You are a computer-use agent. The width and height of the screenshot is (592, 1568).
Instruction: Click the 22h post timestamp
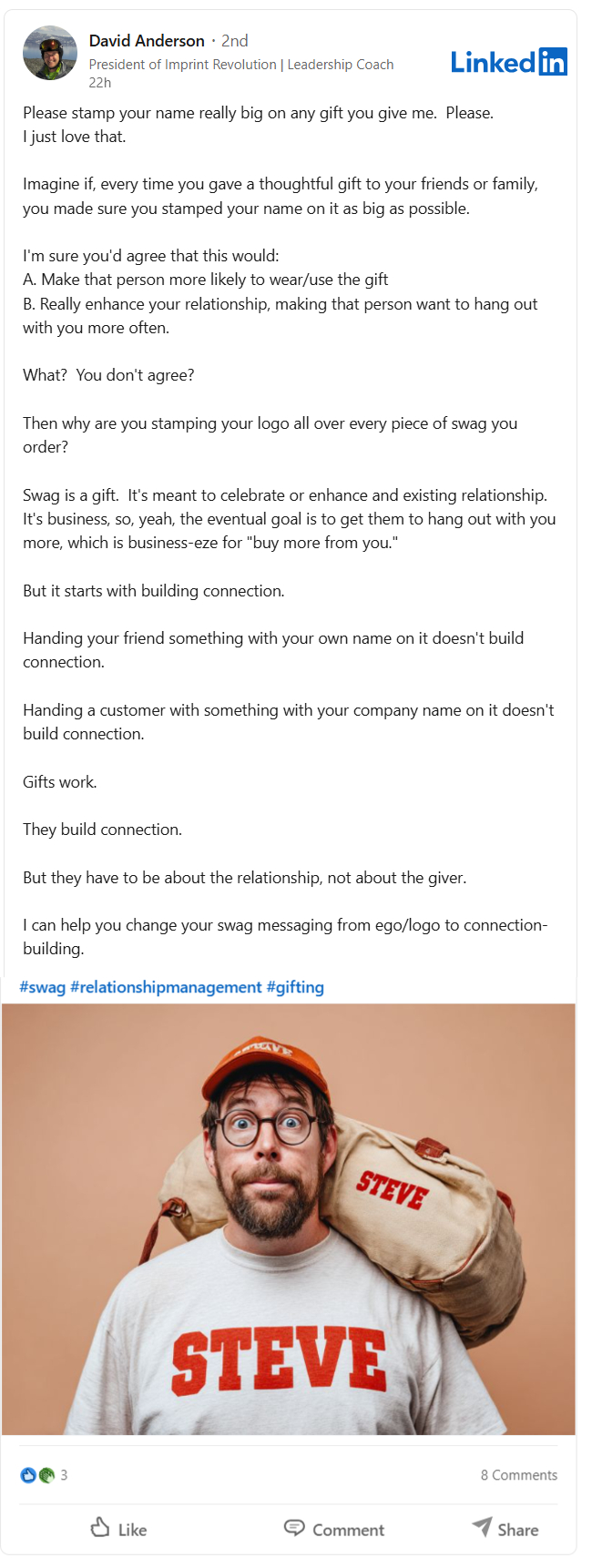point(100,83)
